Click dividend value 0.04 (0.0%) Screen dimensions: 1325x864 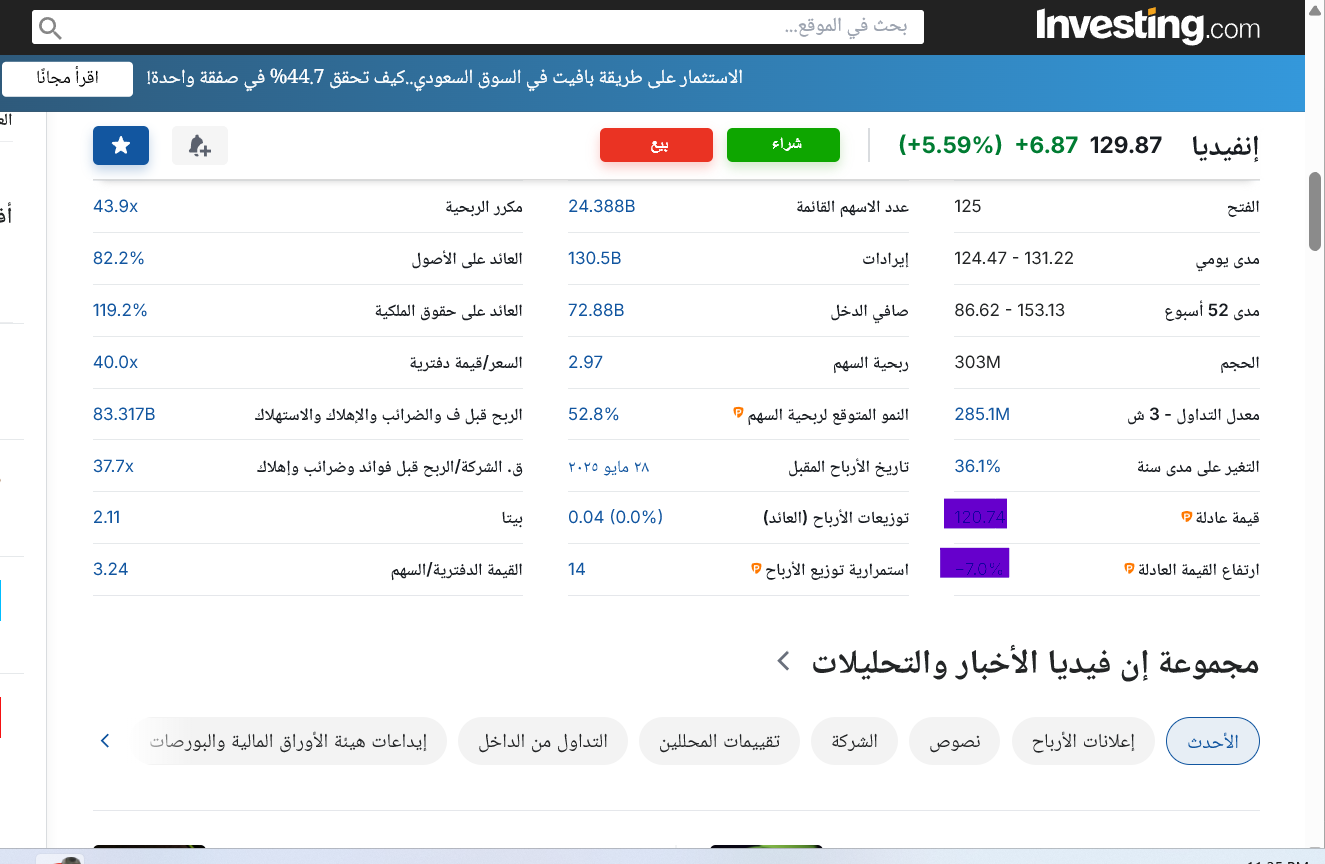pos(616,517)
